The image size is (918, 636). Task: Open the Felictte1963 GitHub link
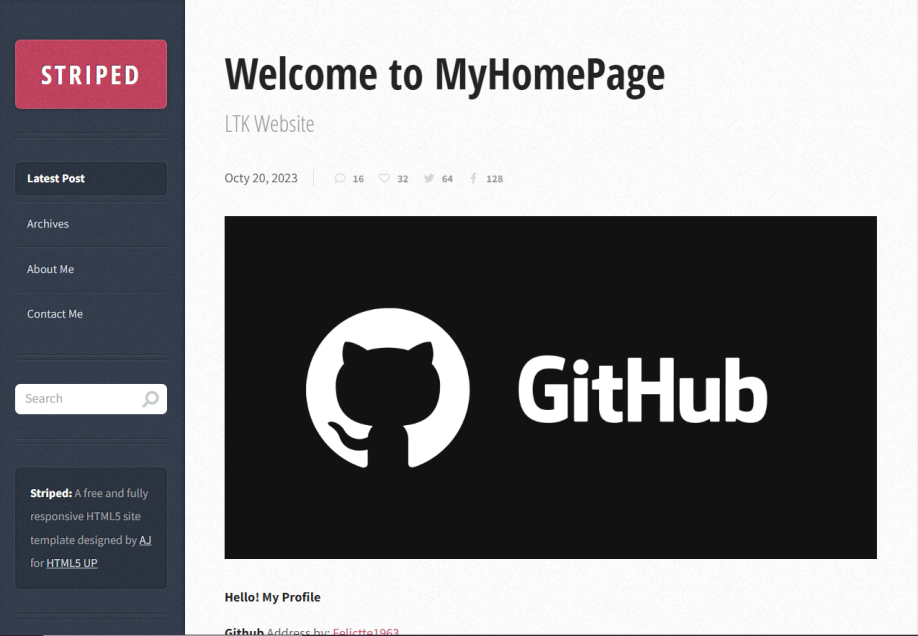point(366,631)
